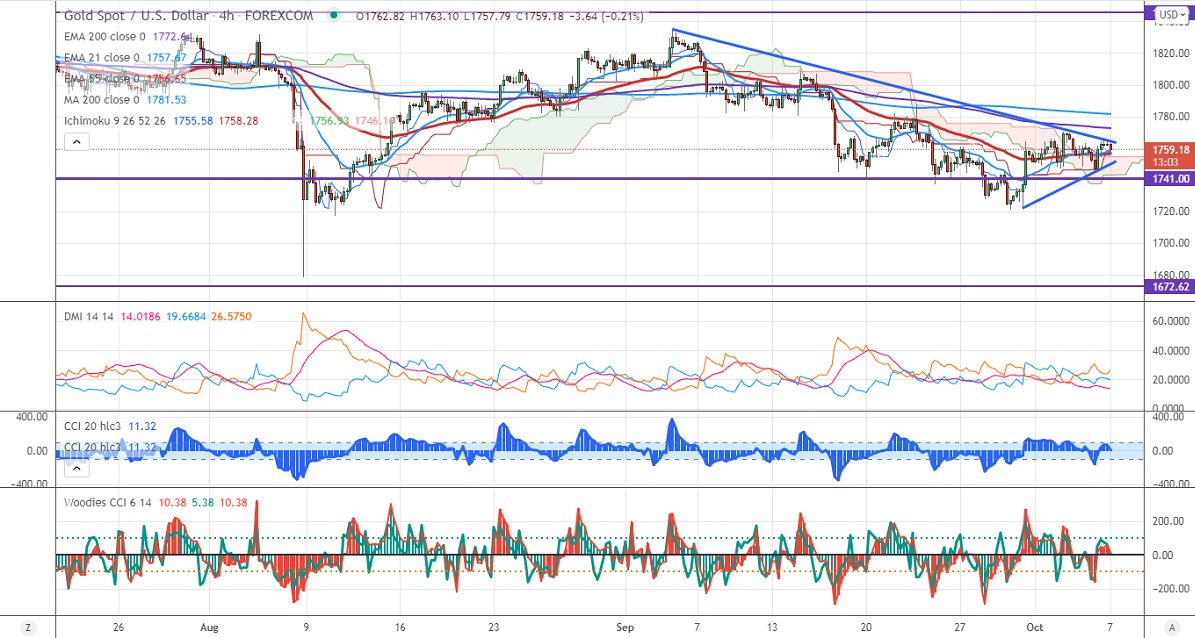Image resolution: width=1195 pixels, height=638 pixels.
Task: Click the 16 date label on time axis
Action: (x=400, y=627)
